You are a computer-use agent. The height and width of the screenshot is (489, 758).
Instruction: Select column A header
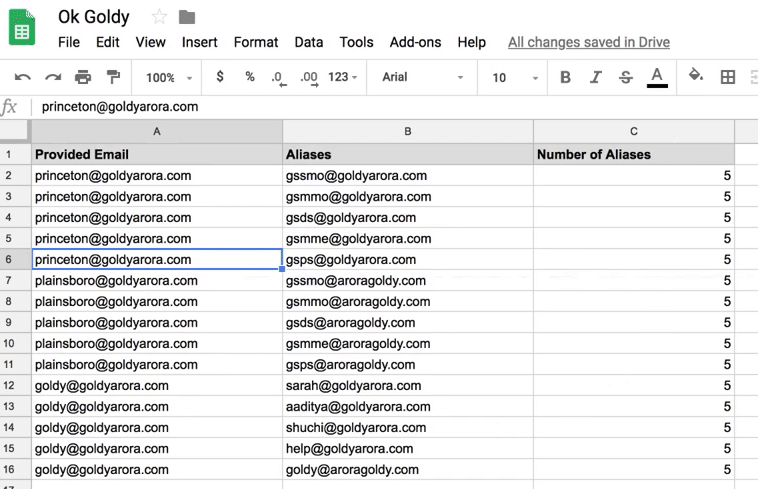point(157,131)
